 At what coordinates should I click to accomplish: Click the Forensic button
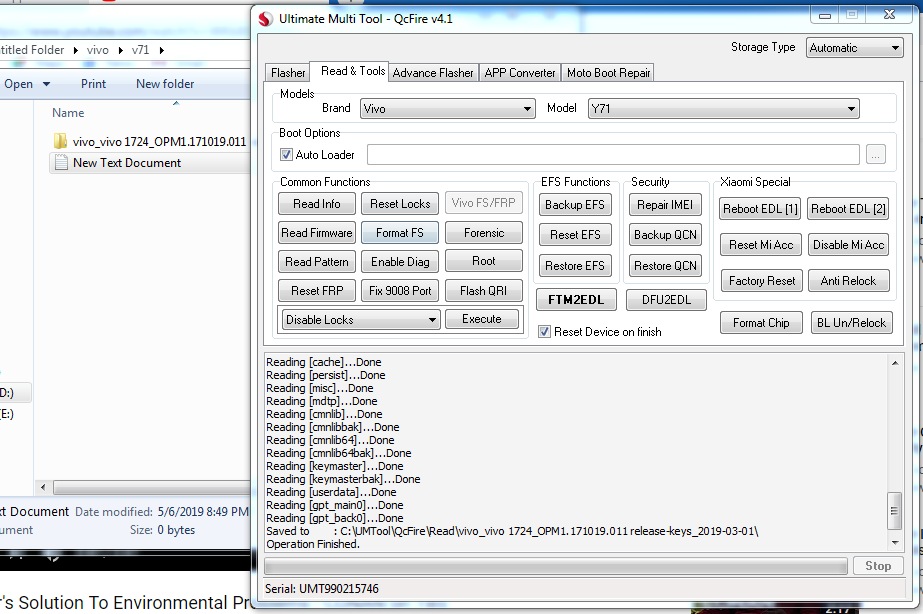(484, 233)
